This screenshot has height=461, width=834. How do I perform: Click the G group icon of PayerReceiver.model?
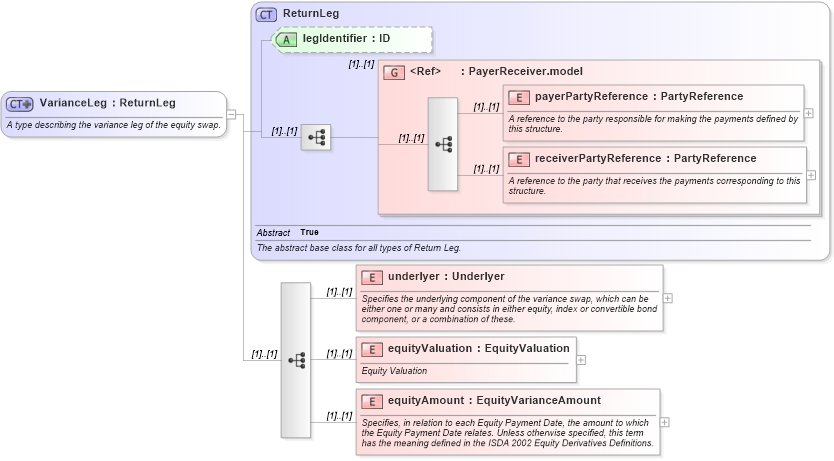tap(394, 72)
